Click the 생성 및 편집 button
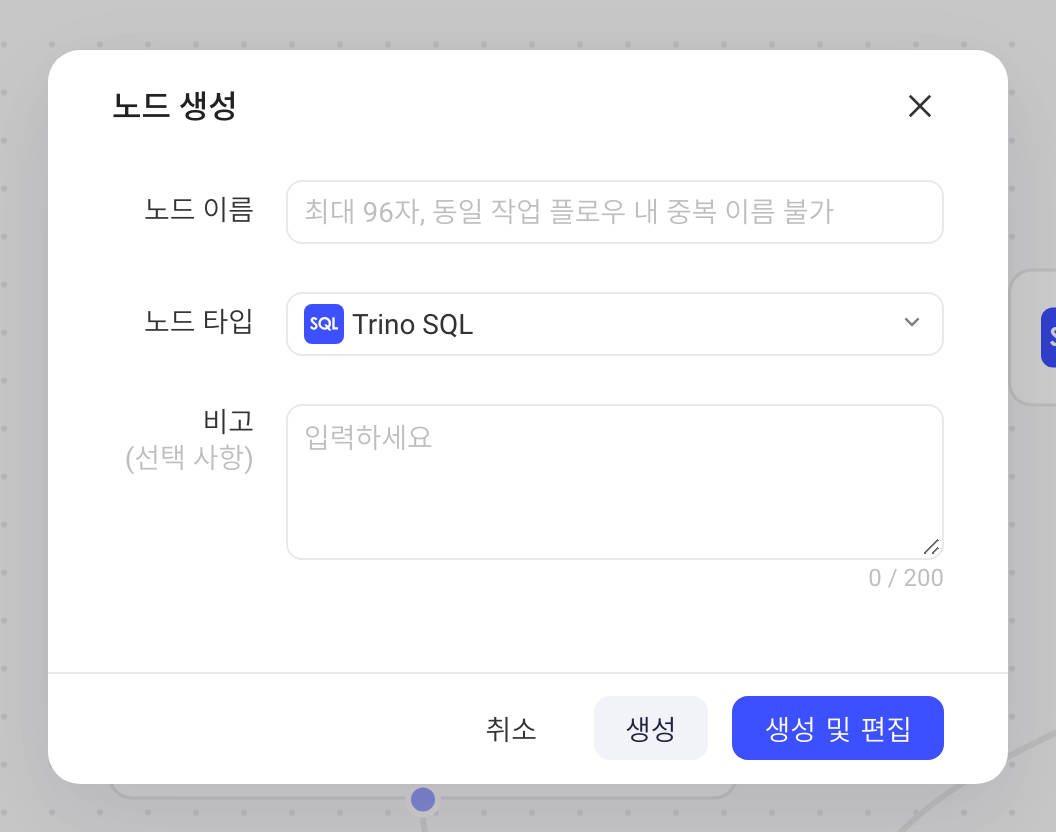Screen dimensions: 1056x832 838,728
